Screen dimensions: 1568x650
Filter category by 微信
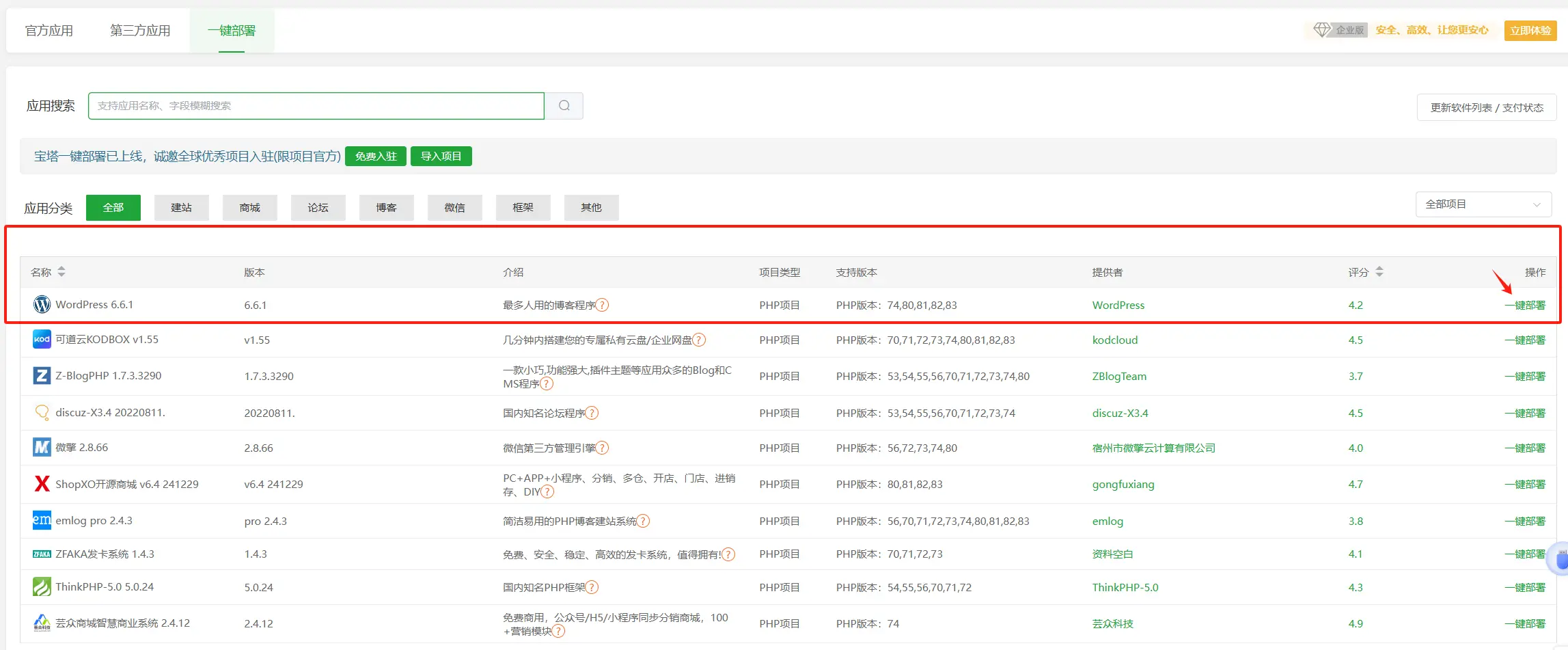tap(455, 208)
